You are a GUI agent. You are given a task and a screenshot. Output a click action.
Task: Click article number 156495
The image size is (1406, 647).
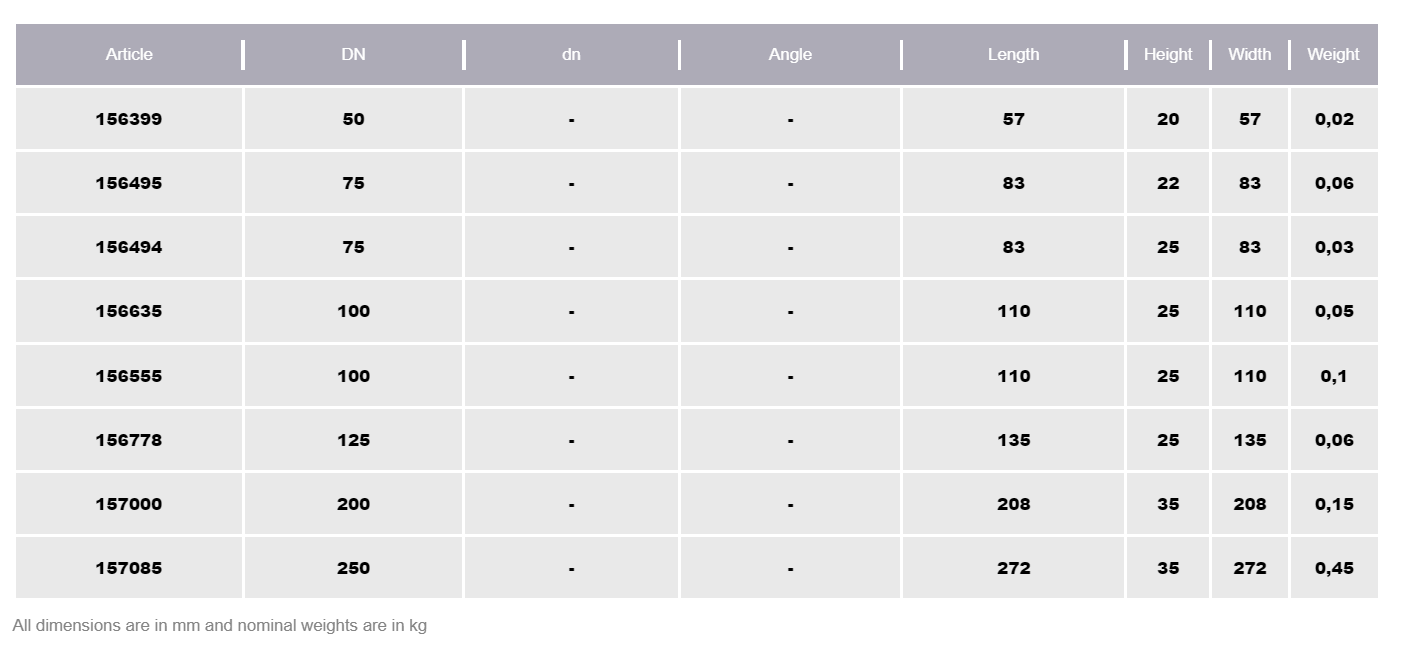(129, 183)
